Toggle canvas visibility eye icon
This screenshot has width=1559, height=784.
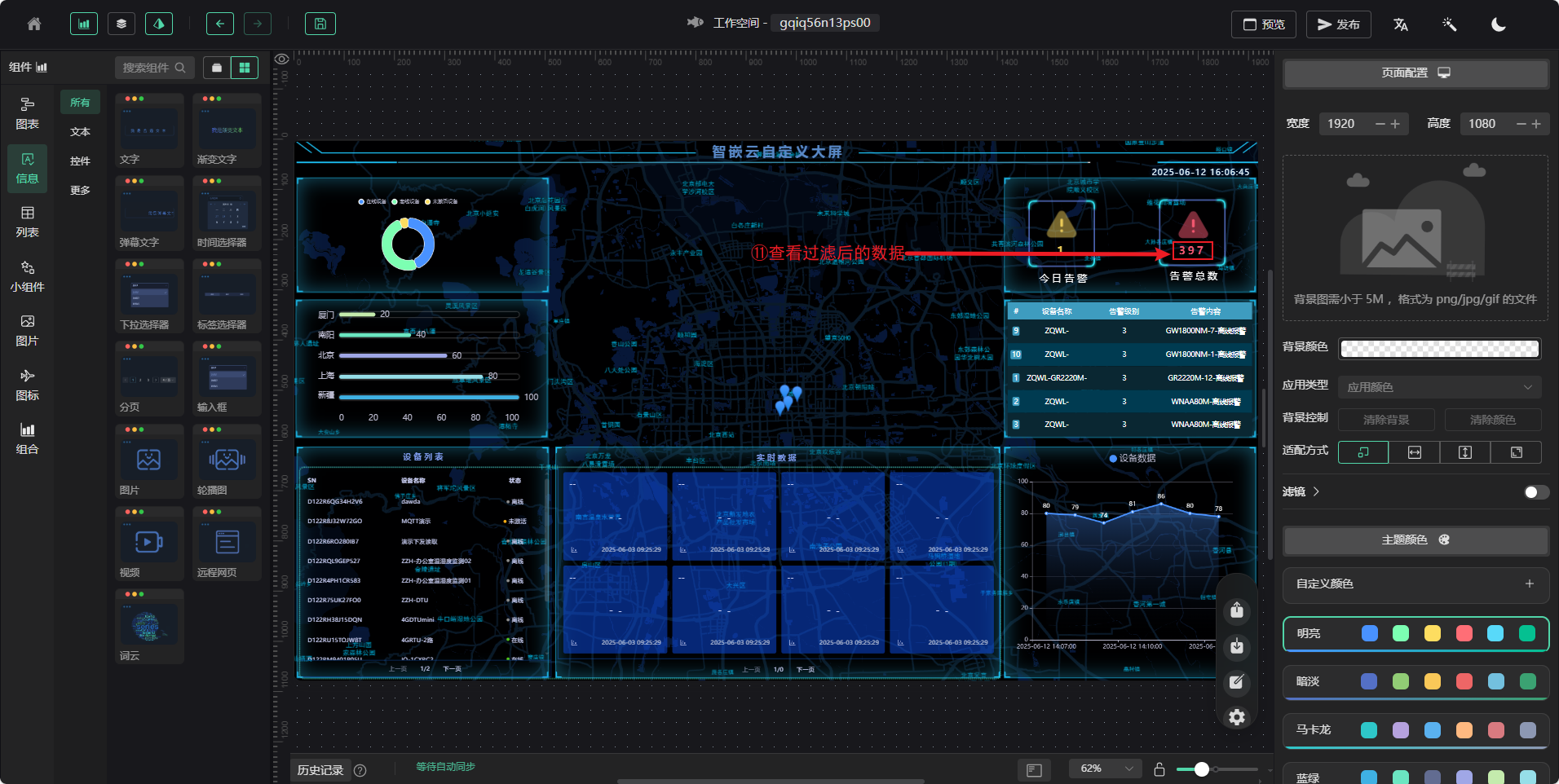pos(282,59)
